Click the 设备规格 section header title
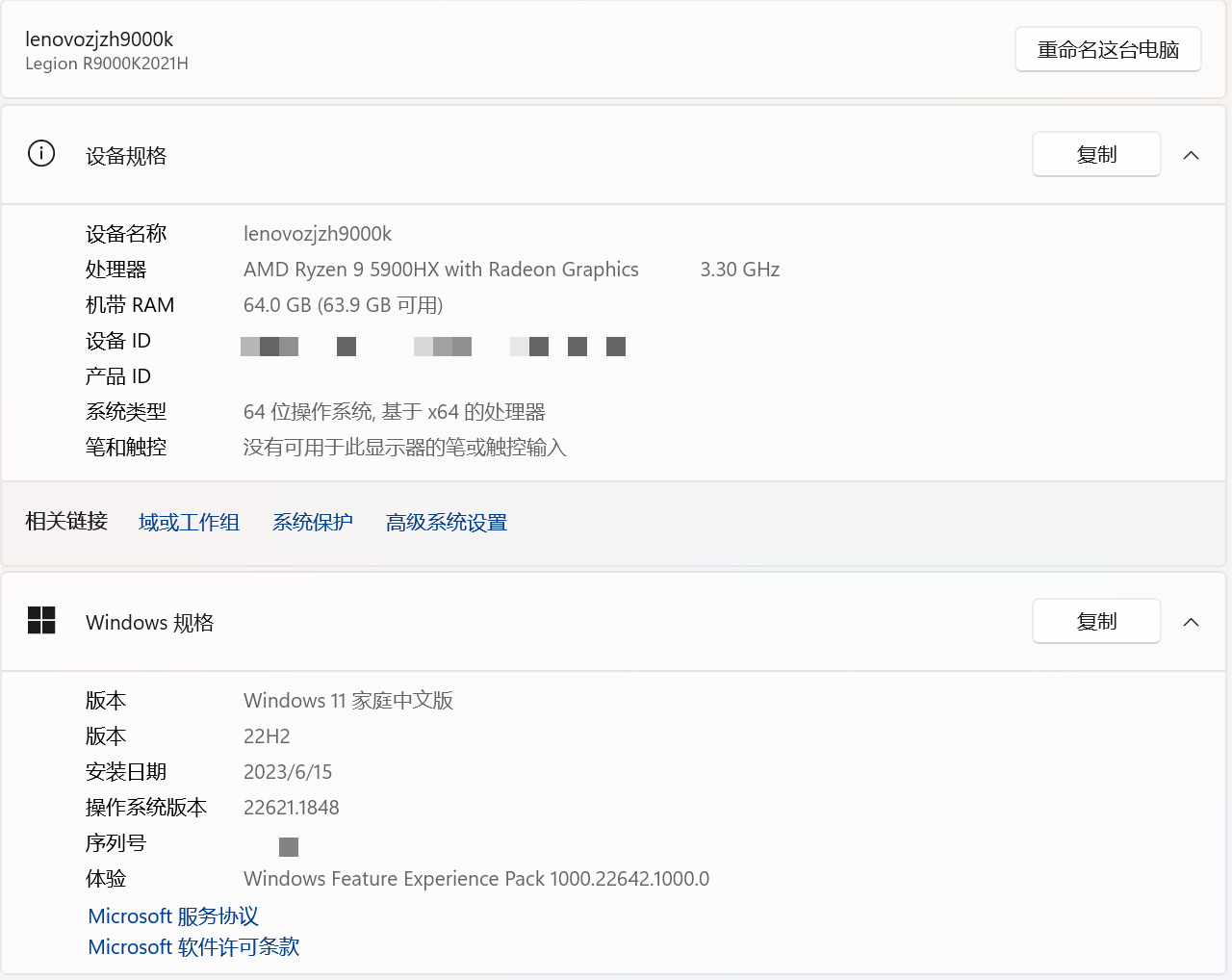The height and width of the screenshot is (980, 1232). (x=126, y=156)
